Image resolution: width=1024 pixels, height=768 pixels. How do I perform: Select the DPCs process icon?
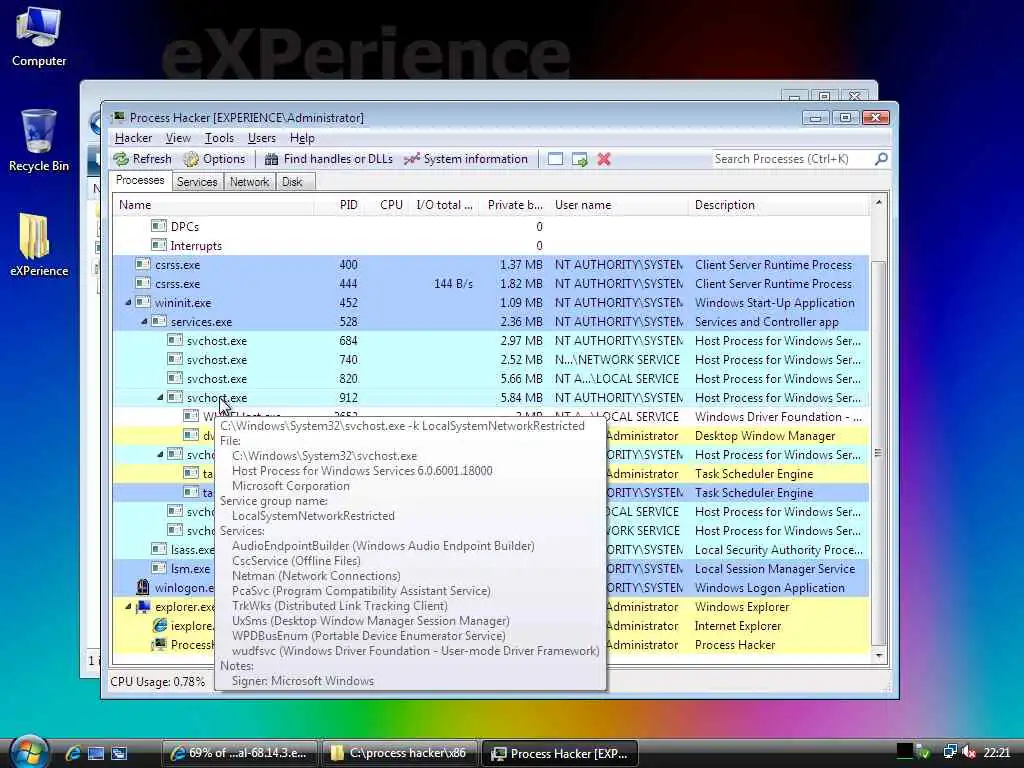(159, 226)
